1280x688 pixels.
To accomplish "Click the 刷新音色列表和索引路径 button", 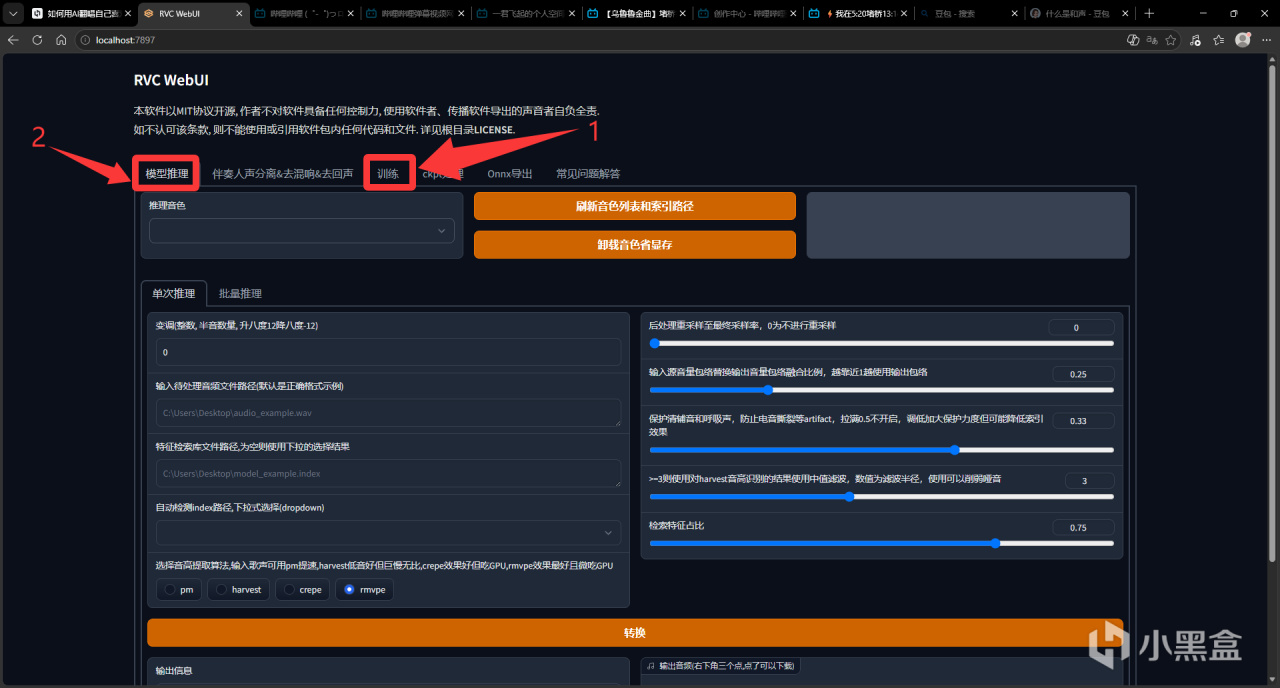I will [x=635, y=206].
